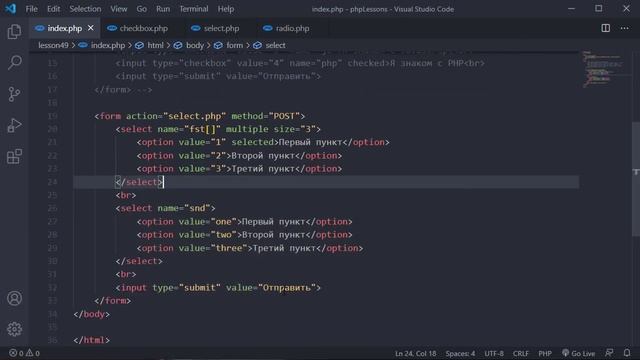Start Go Live server

coord(578,353)
